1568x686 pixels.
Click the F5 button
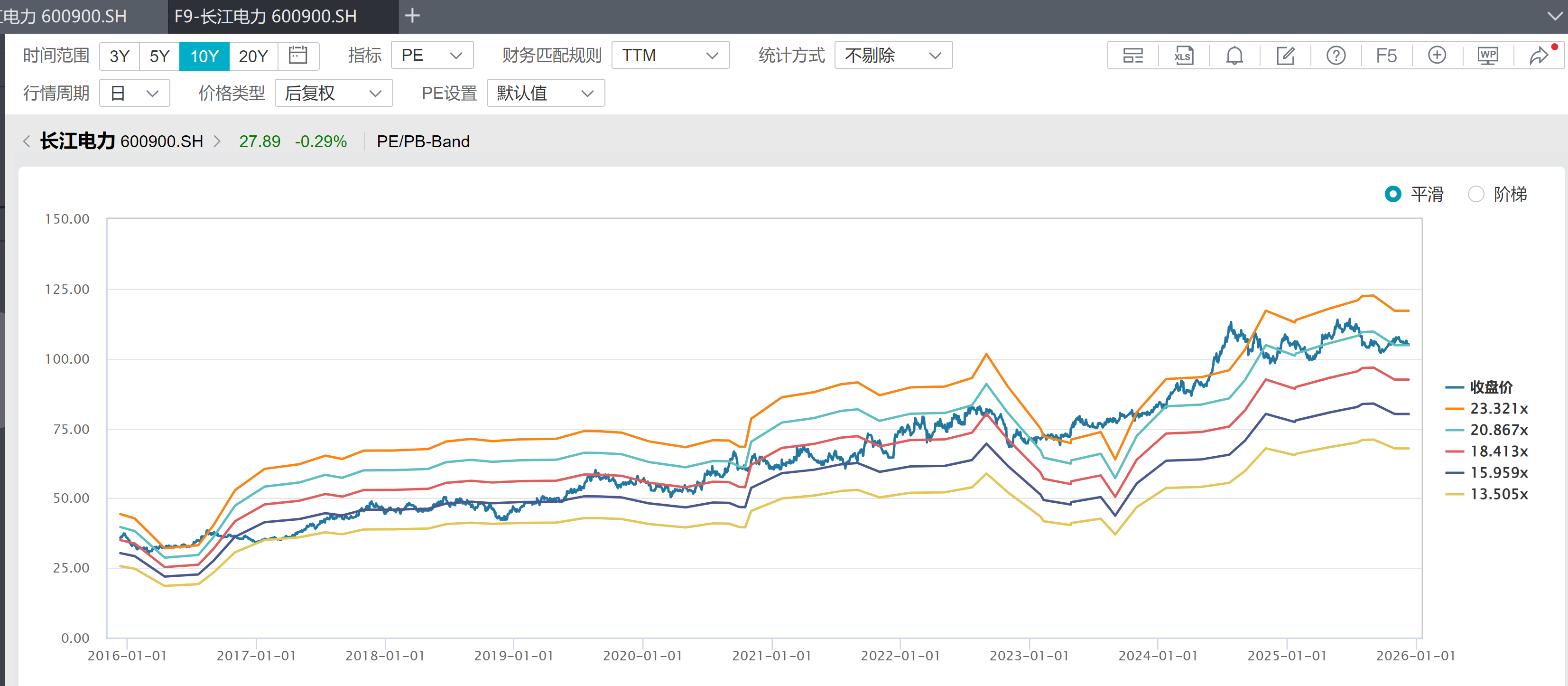(x=1386, y=56)
